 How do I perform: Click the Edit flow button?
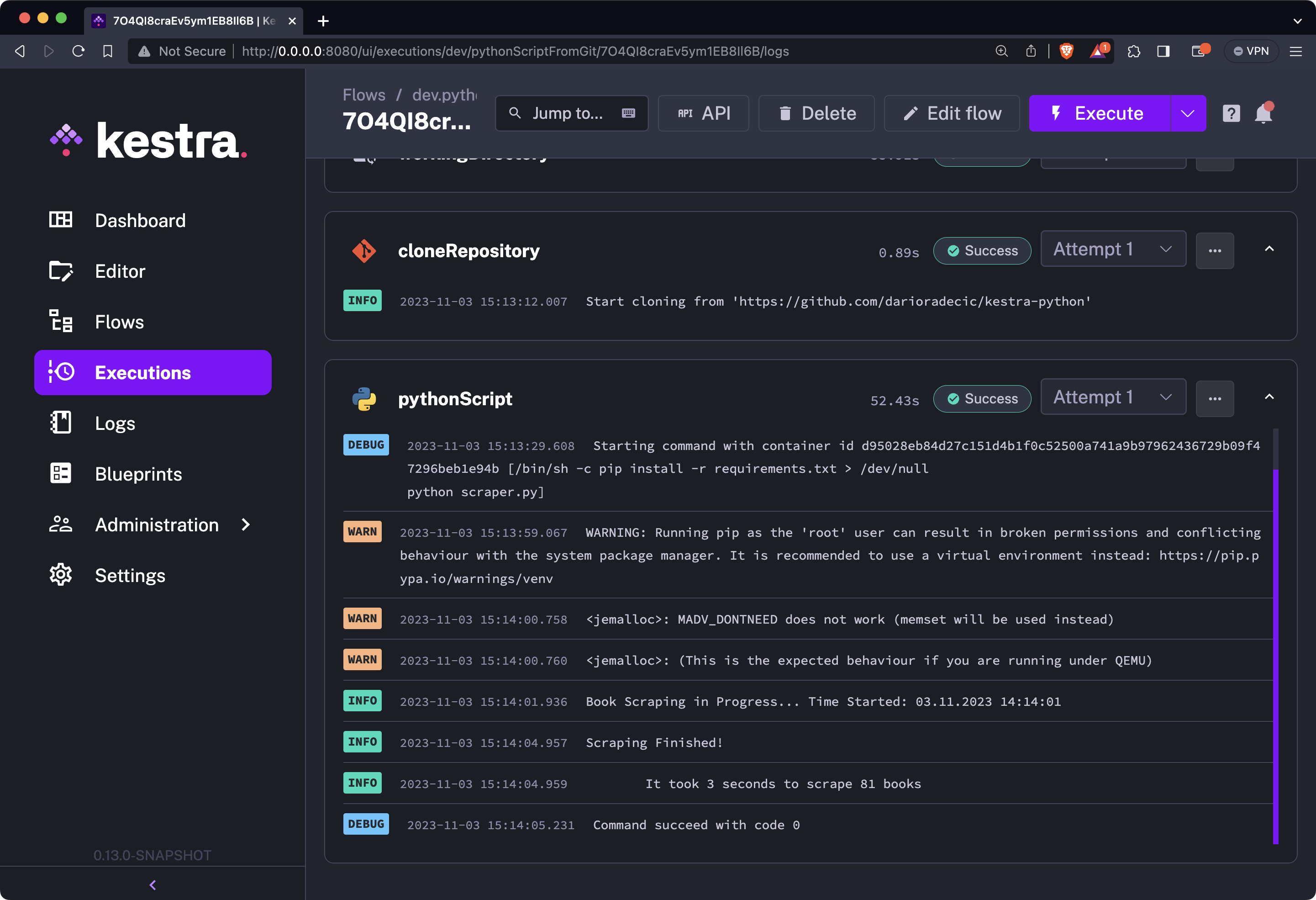coord(952,113)
